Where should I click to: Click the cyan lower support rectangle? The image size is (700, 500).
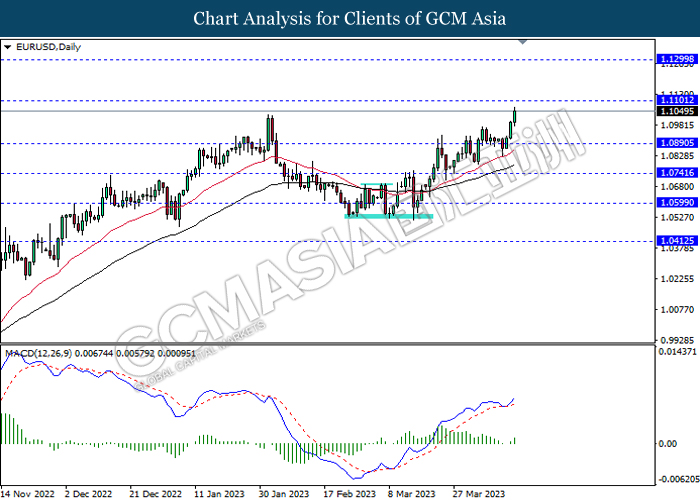point(388,217)
